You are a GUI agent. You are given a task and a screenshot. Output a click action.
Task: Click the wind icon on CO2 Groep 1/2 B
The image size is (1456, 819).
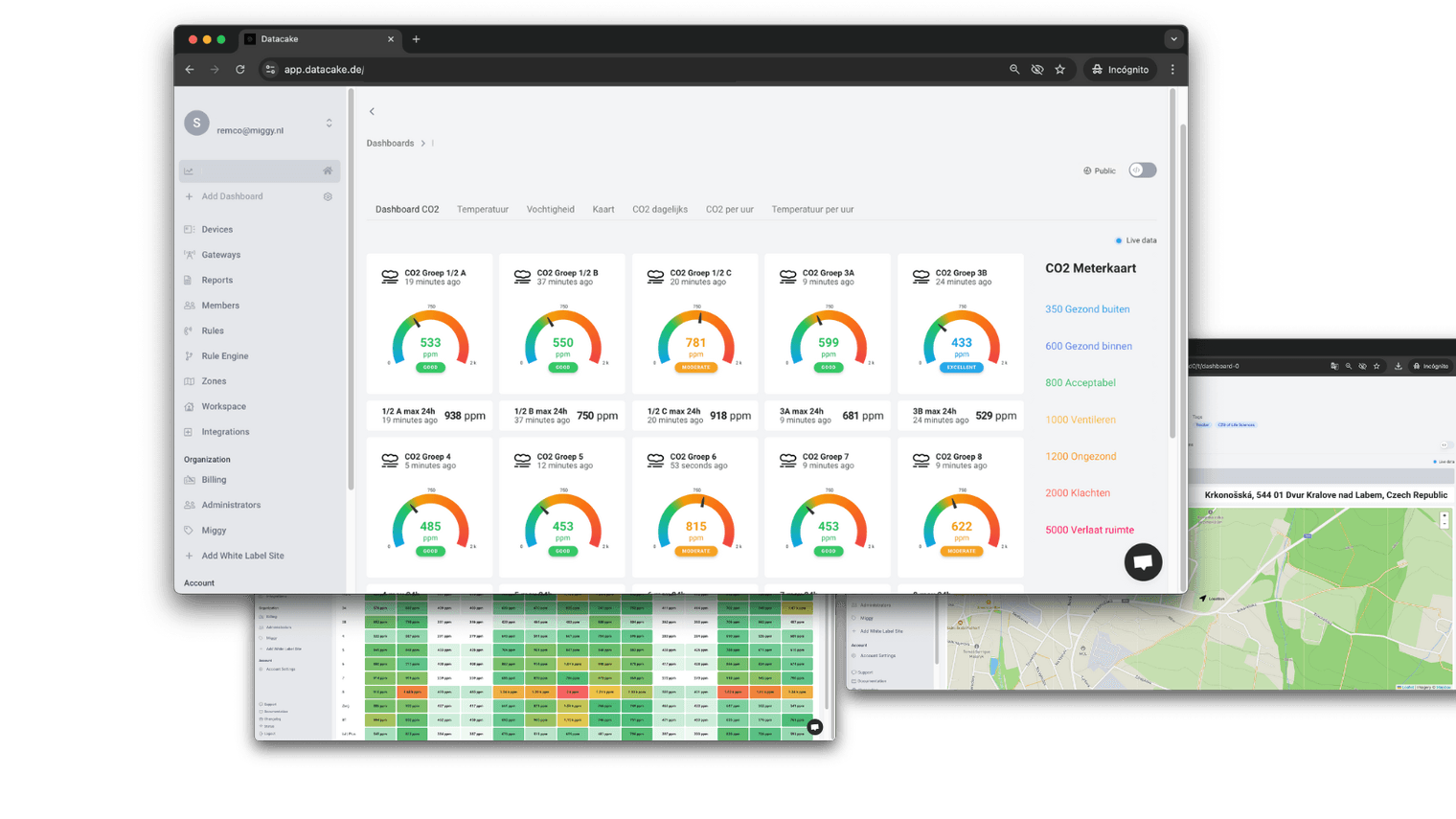point(522,277)
